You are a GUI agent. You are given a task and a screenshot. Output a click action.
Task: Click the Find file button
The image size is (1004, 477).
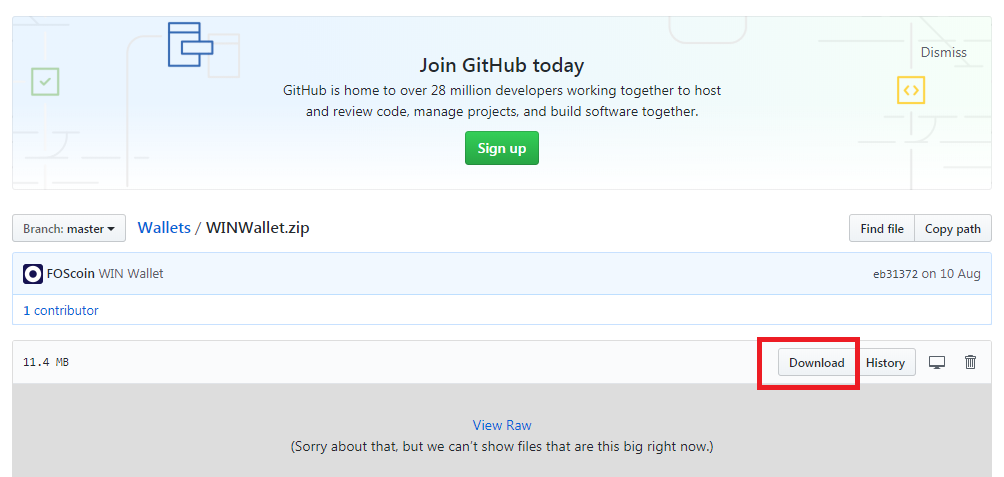click(x=881, y=228)
